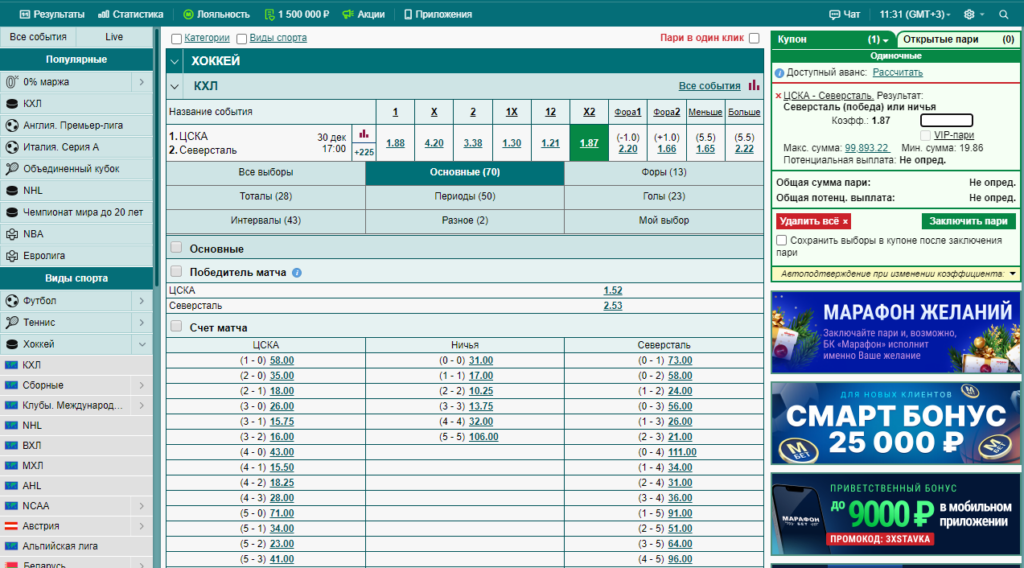Enable Пари в один клик checkbox
This screenshot has width=1024, height=568.
coord(754,38)
